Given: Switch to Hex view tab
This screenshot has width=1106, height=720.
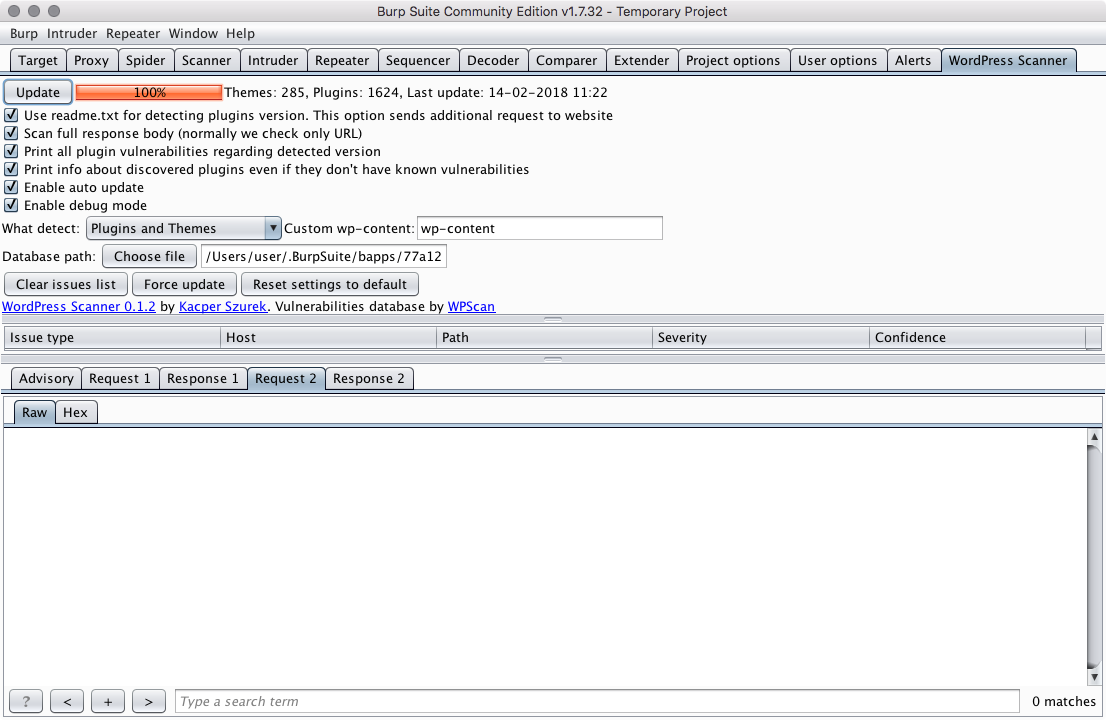Looking at the screenshot, I should (x=75, y=413).
